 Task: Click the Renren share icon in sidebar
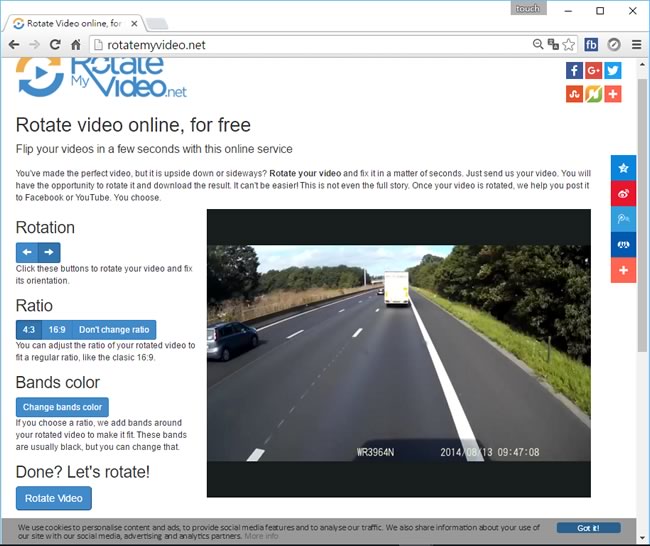point(623,245)
